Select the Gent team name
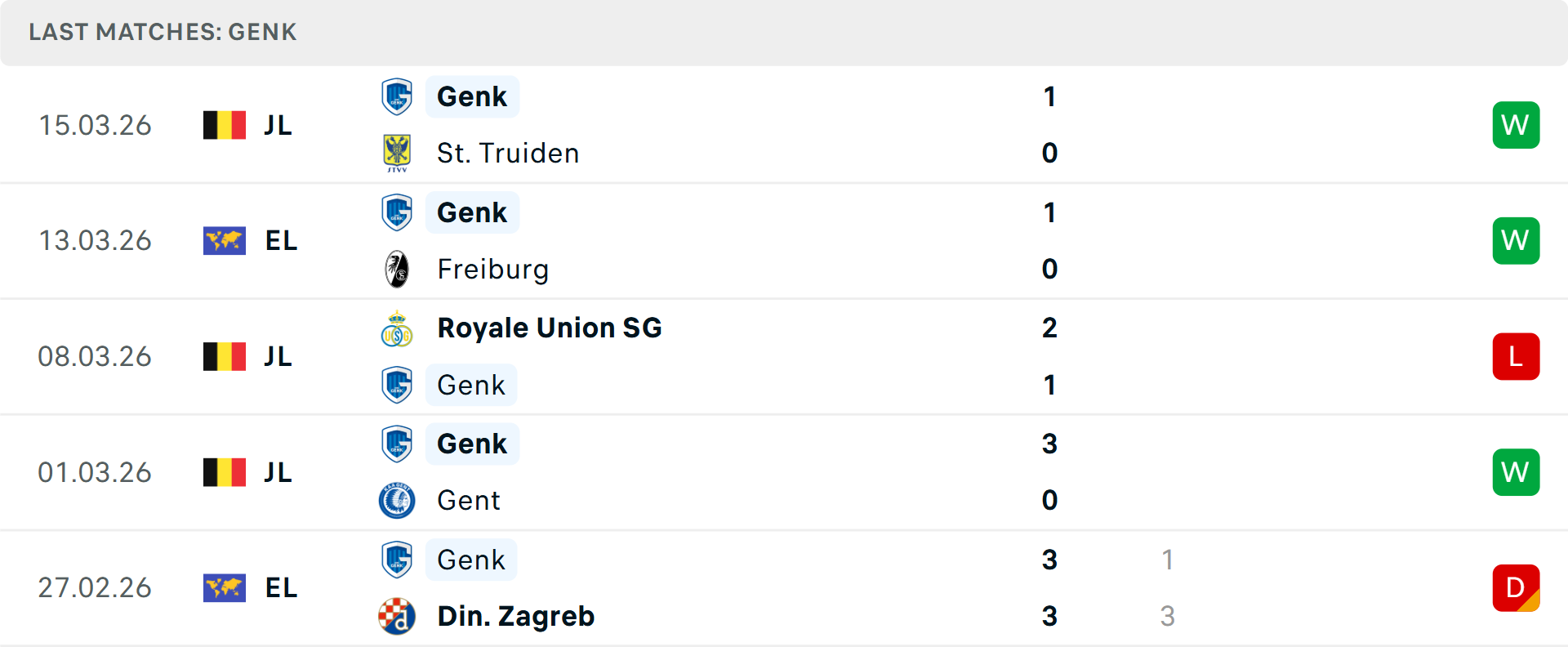The image size is (1568, 647). click(469, 500)
